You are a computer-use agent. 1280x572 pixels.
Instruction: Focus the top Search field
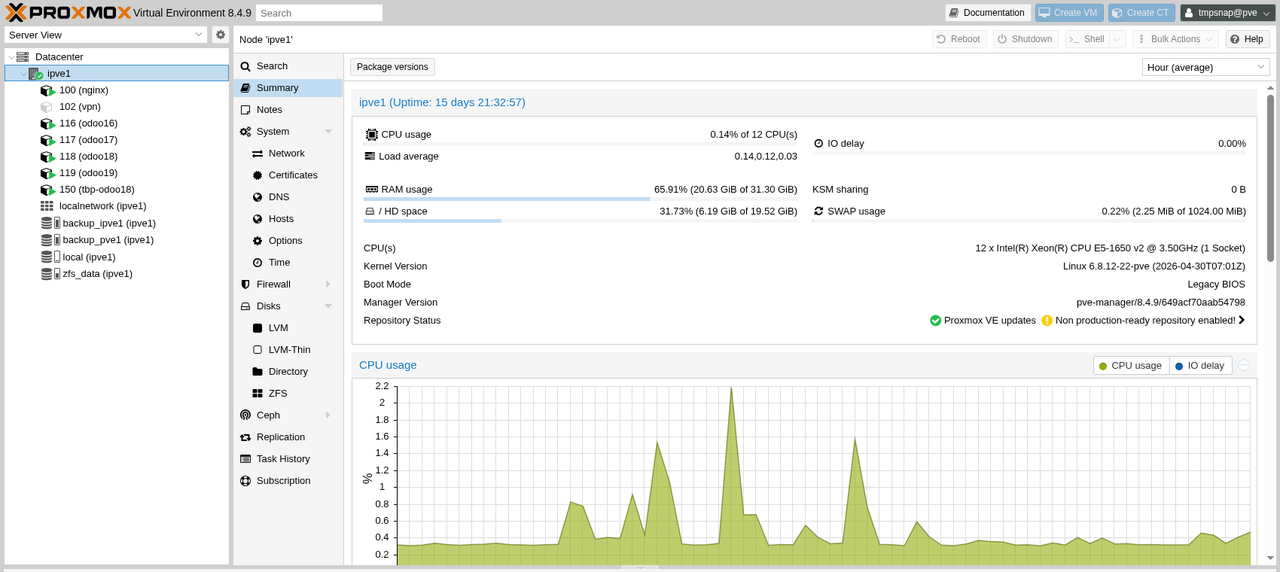coord(319,13)
